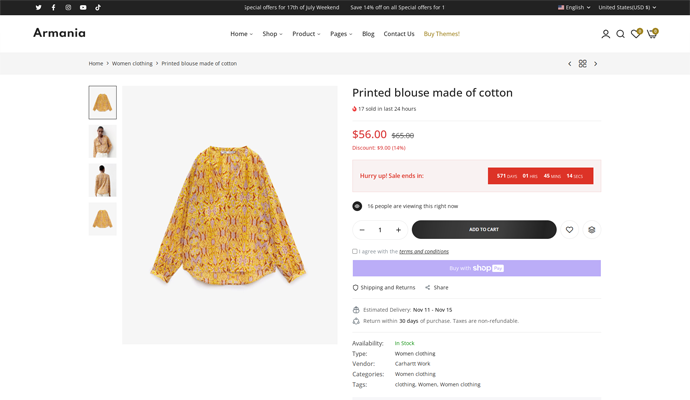Agree to the terms and conditions checkbox

(355, 251)
